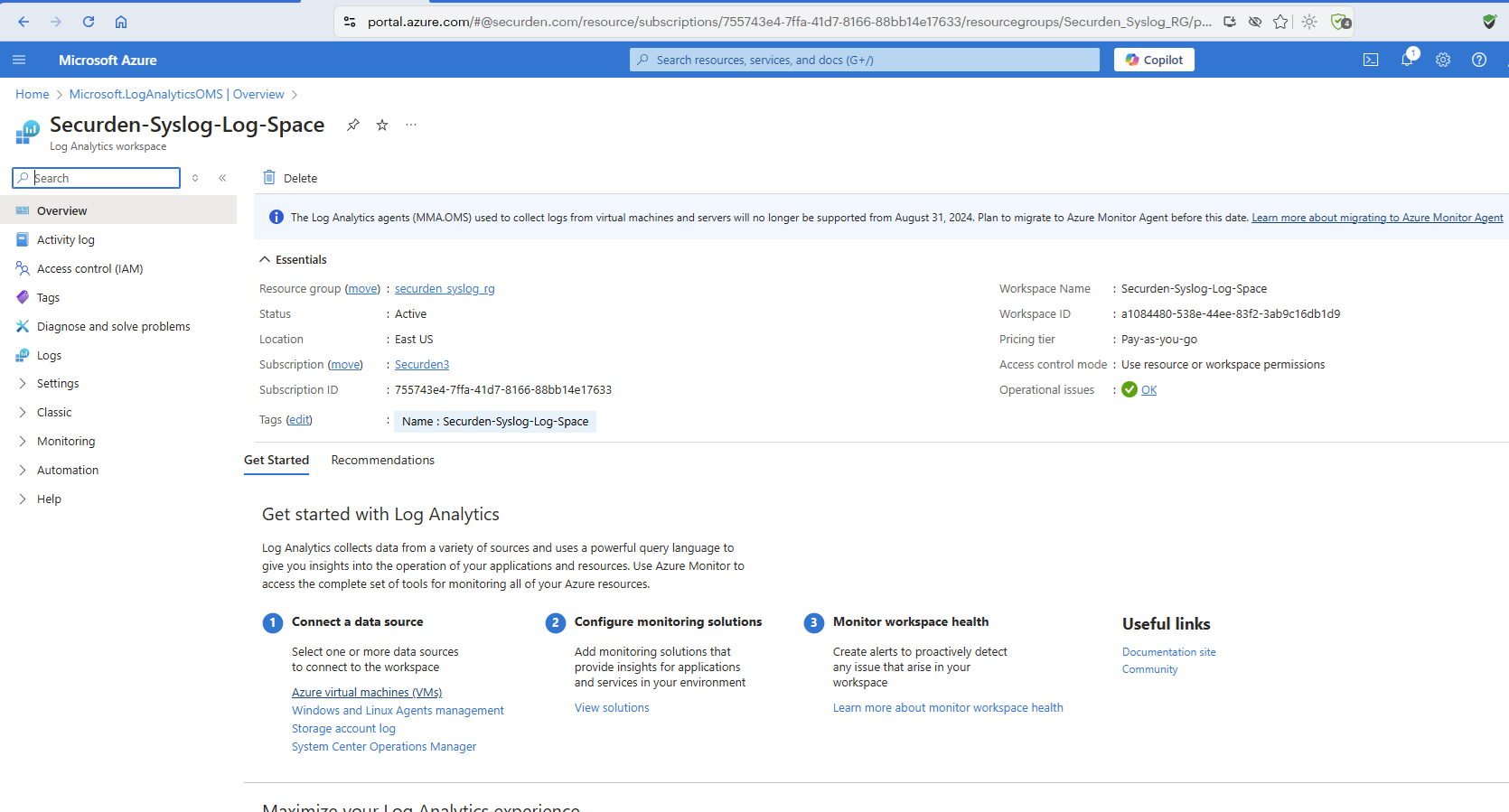Click the View solutions link
Viewport: 1509px width, 812px height.
tap(612, 708)
